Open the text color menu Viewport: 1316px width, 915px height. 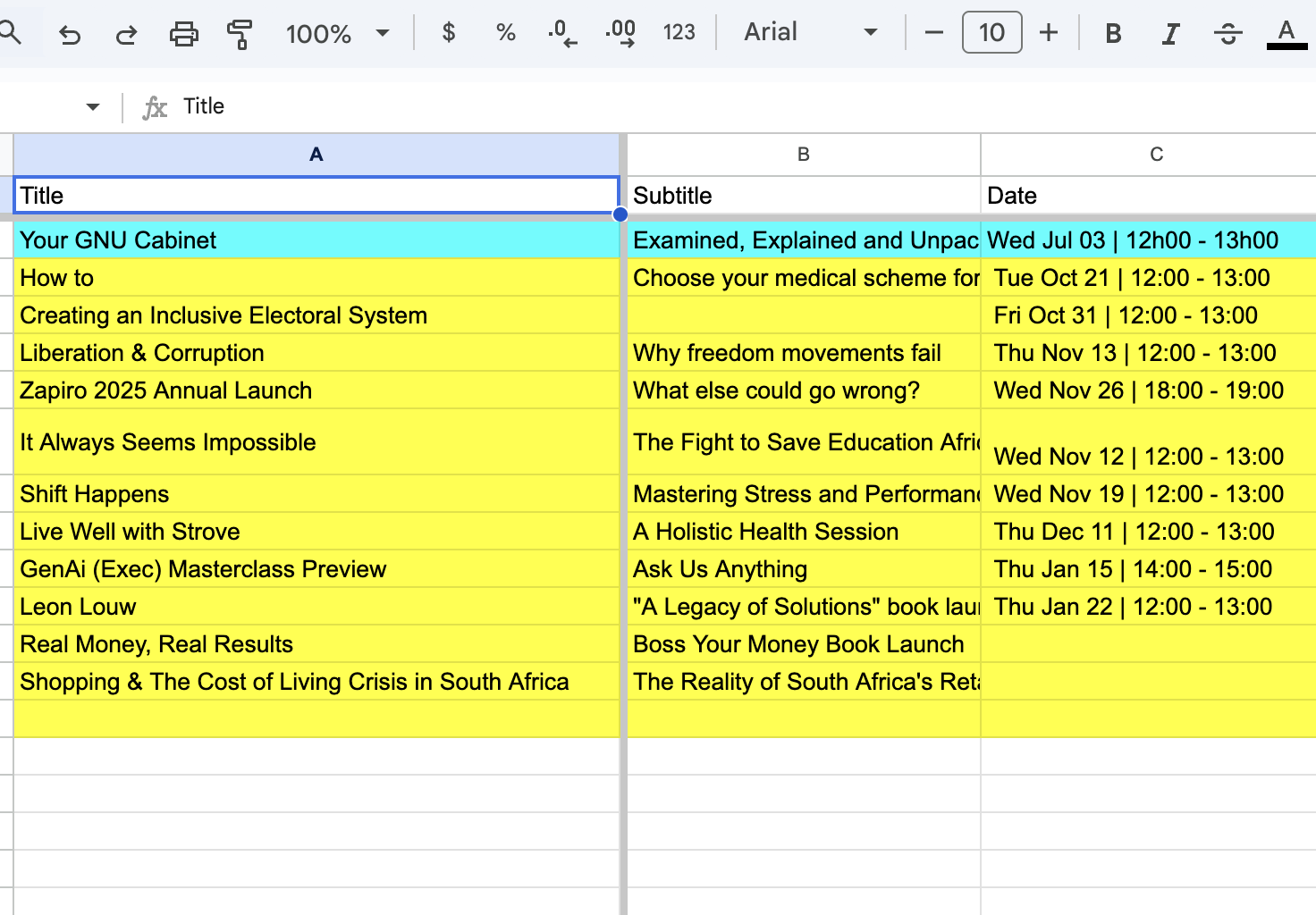[x=1286, y=33]
